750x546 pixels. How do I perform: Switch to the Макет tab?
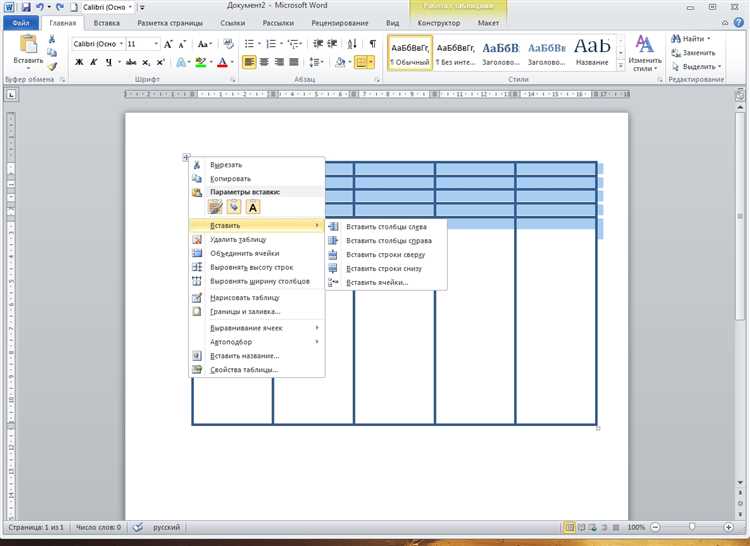pos(488,23)
